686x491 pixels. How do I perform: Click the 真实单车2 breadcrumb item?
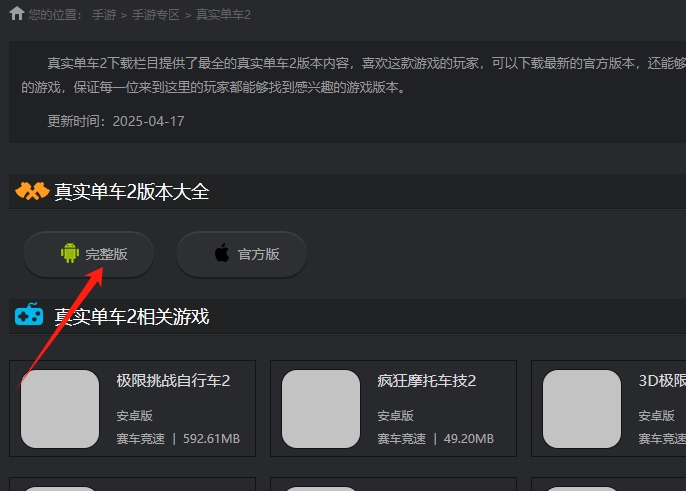pos(223,15)
